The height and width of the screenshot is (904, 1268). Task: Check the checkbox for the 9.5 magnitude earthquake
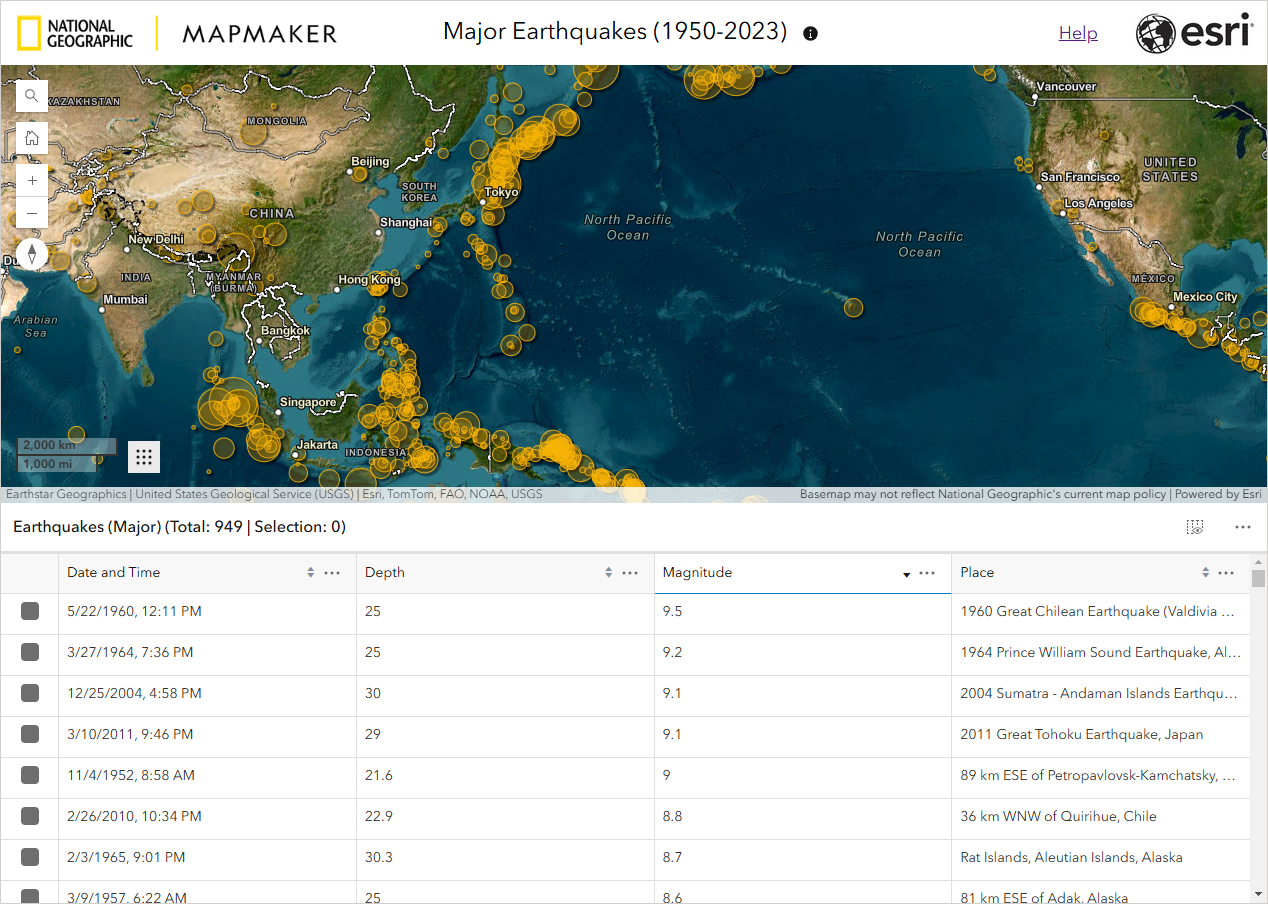pos(30,611)
